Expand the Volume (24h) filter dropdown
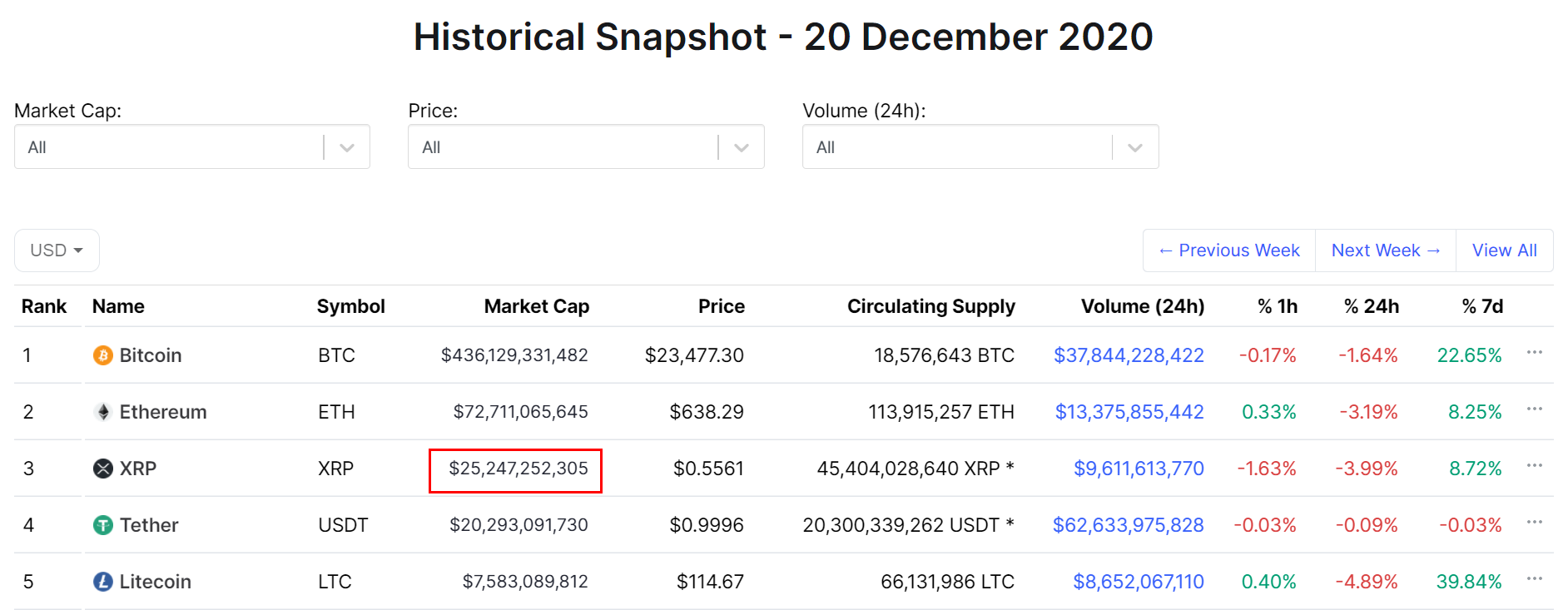Viewport: 1568px width, 610px height. pyautogui.click(x=1135, y=147)
